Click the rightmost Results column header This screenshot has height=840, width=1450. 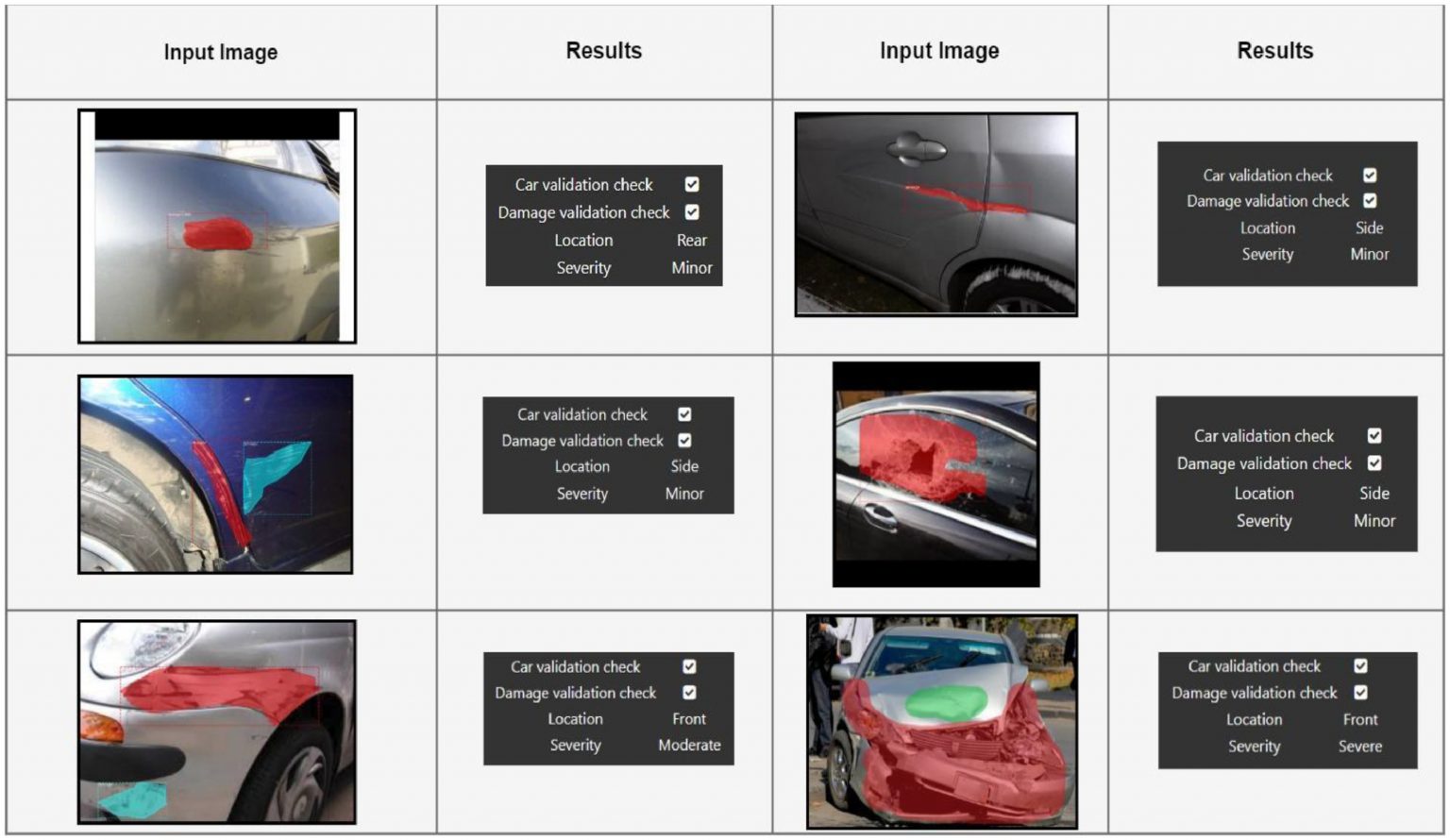[1275, 51]
